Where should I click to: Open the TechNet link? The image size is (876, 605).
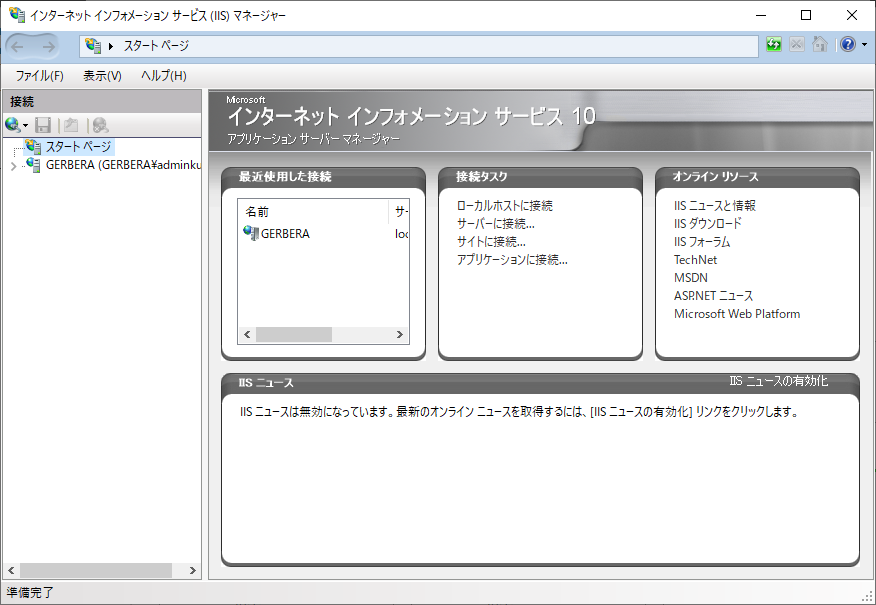[696, 260]
